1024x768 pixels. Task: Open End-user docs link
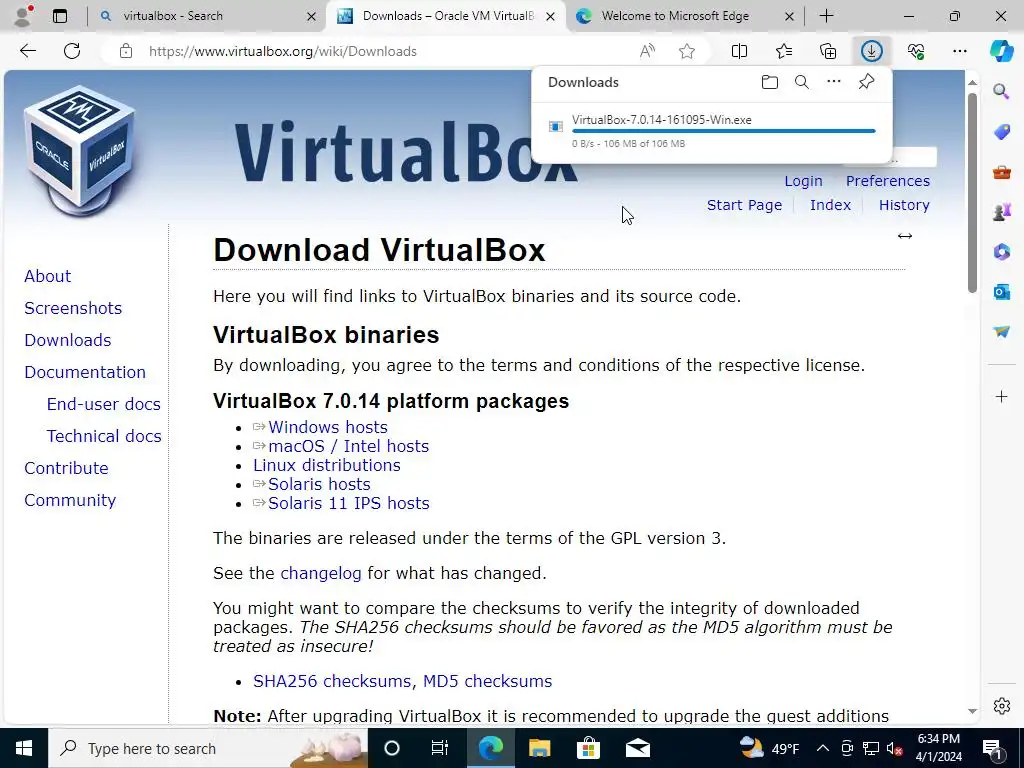(x=103, y=404)
